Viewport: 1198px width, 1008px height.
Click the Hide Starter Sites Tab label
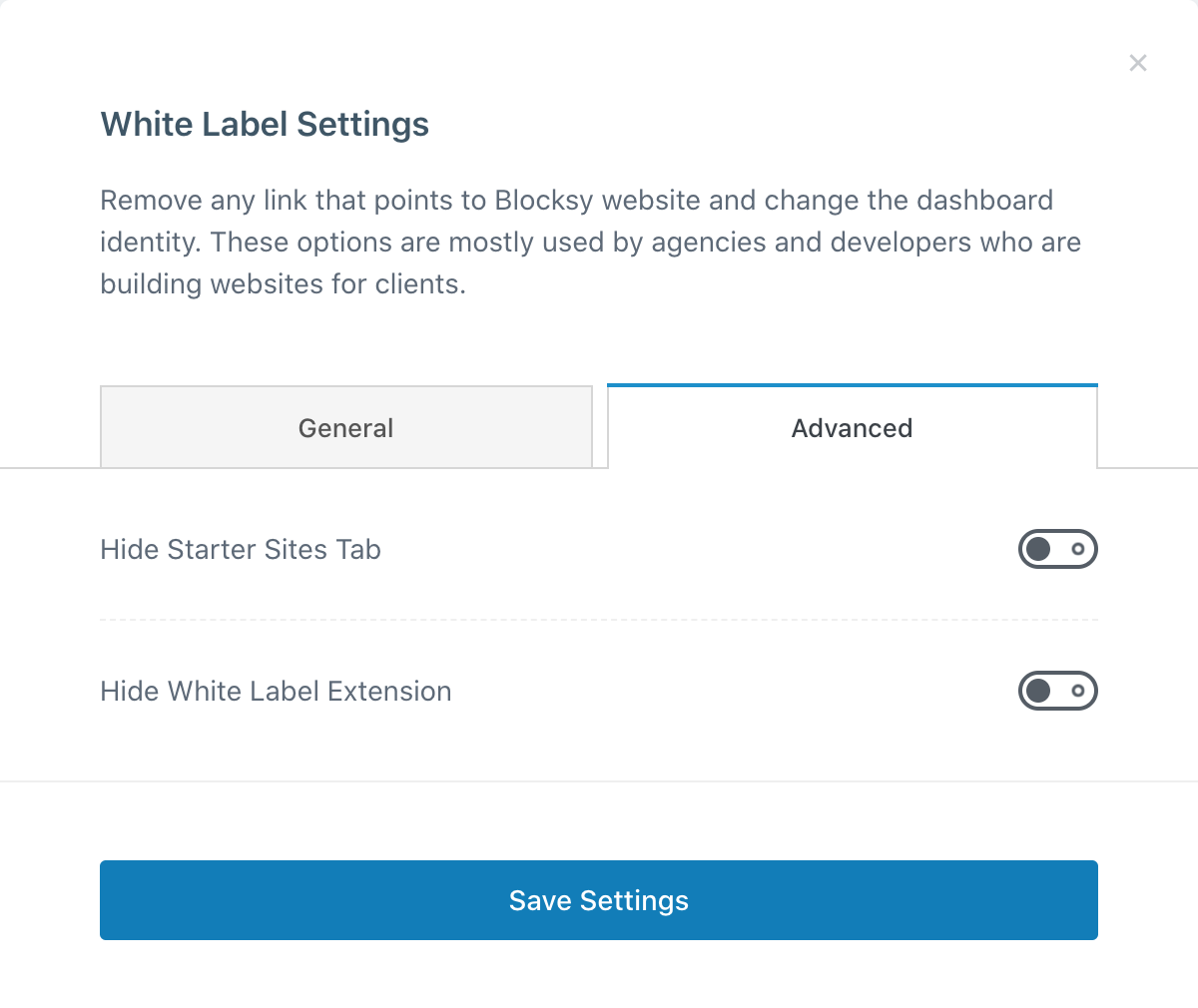click(241, 550)
